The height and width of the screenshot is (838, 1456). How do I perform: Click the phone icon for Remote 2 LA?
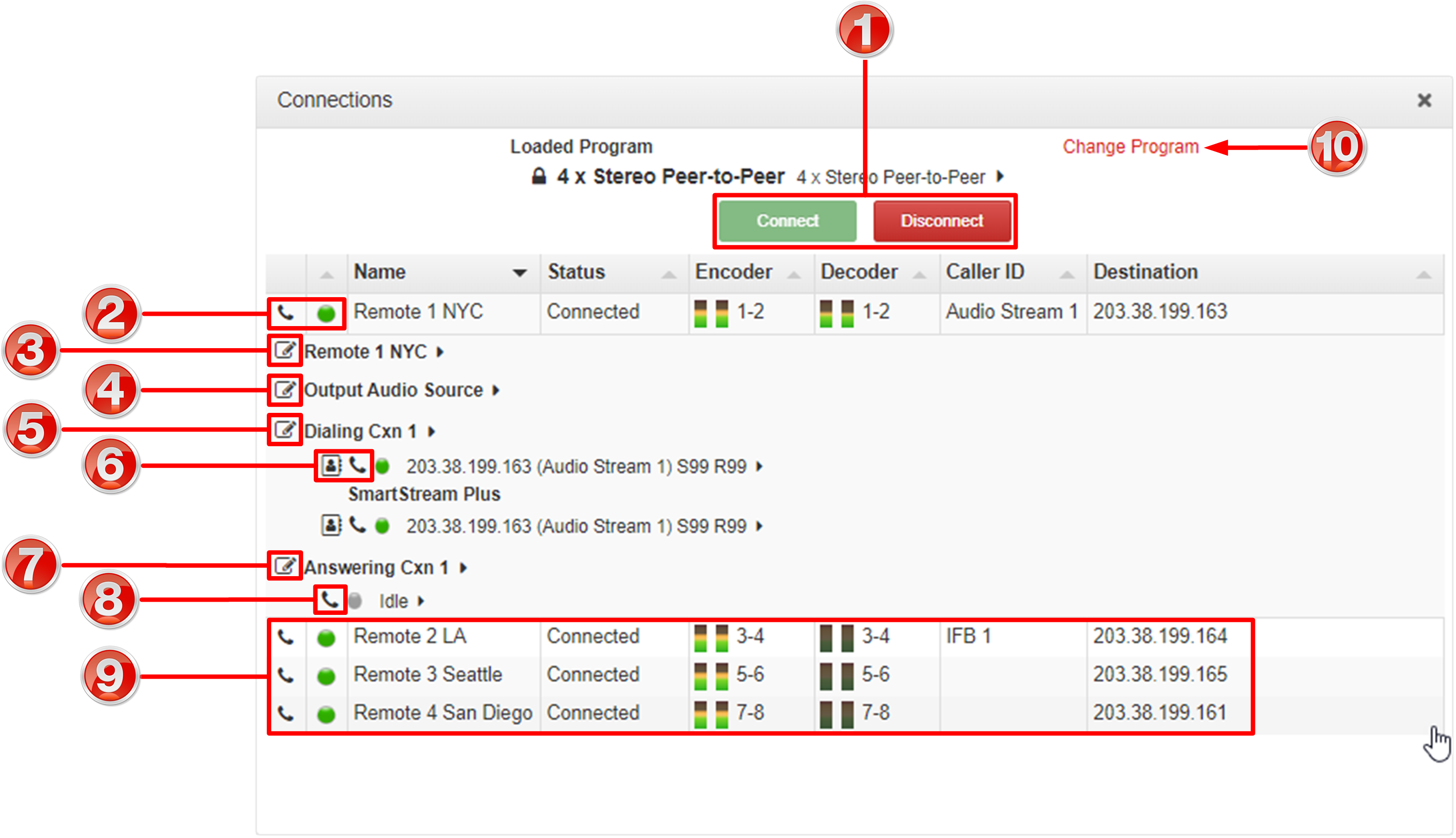[x=285, y=637]
